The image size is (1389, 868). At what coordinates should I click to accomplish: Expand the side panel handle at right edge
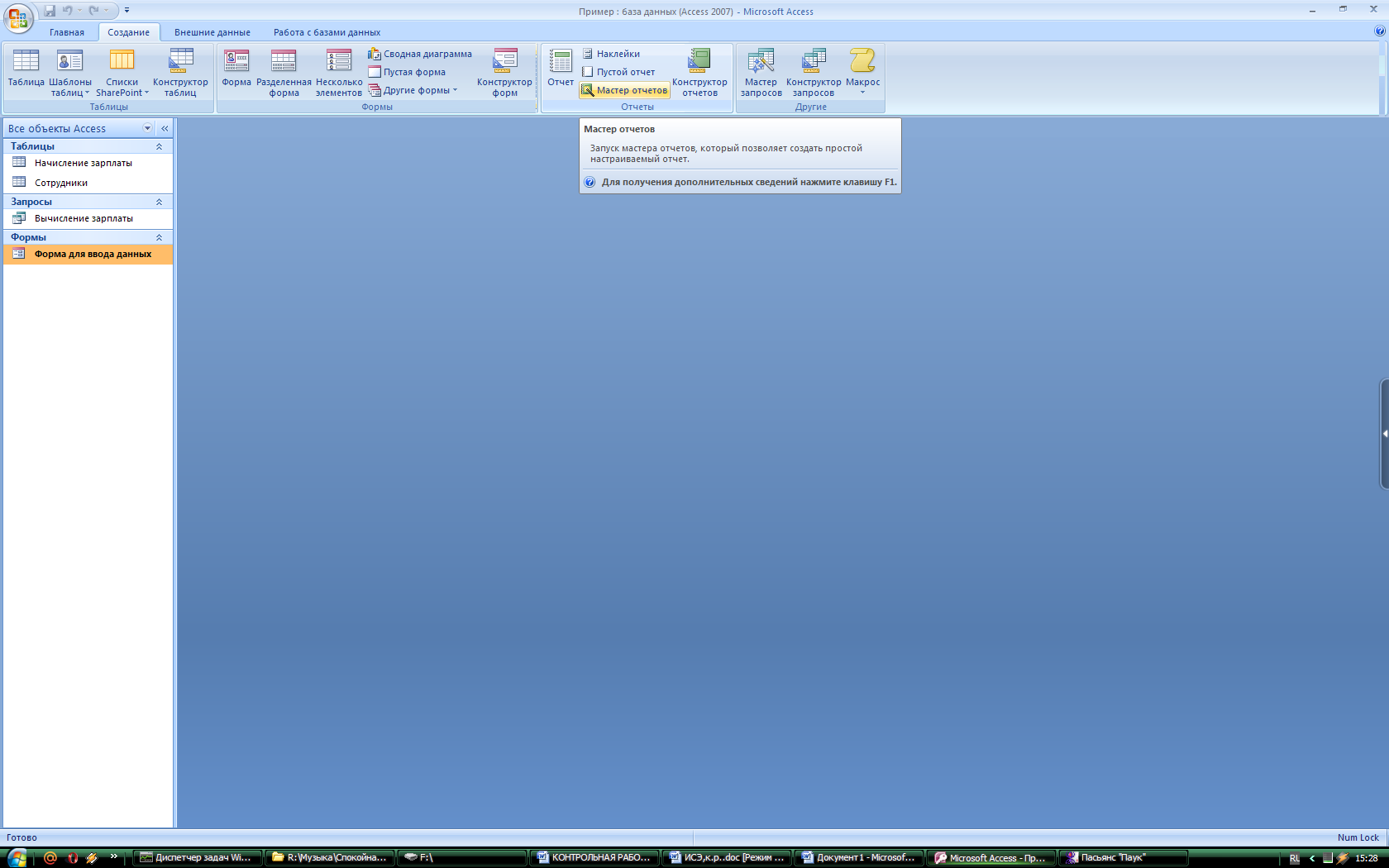click(1385, 433)
